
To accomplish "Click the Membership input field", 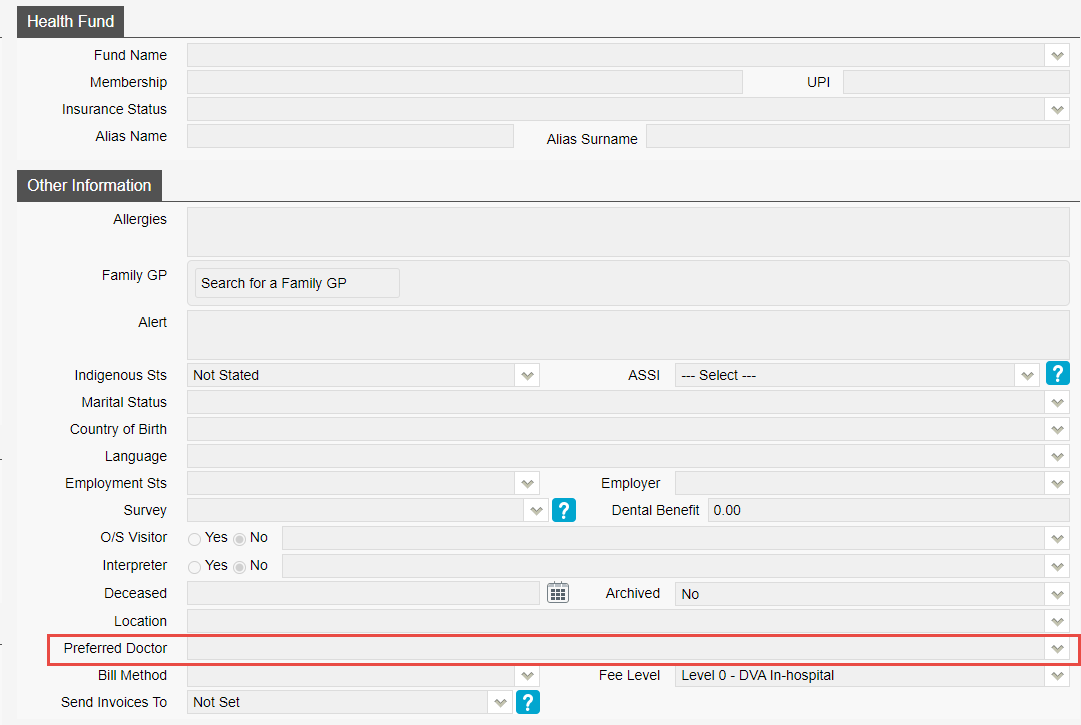I will (464, 82).
